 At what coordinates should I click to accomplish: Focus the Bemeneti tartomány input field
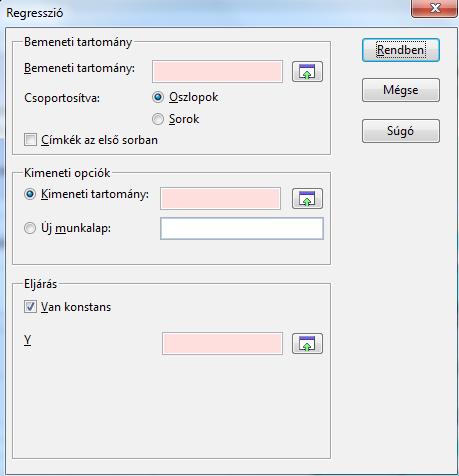pos(217,71)
